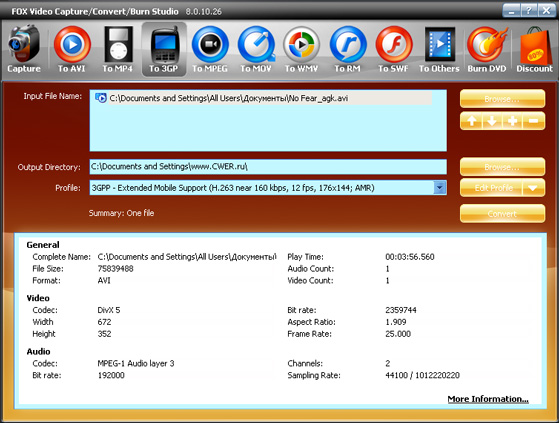Image resolution: width=559 pixels, height=423 pixels.
Task: Click the Play Time value 00:03:56.560
Action: [410, 257]
